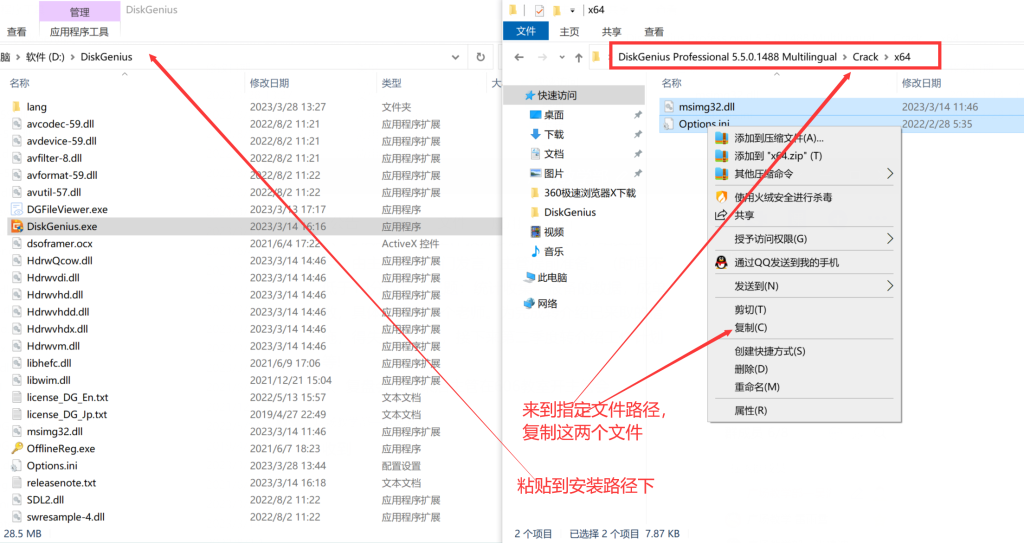Click the 火绒安全 shield icon

click(x=722, y=197)
